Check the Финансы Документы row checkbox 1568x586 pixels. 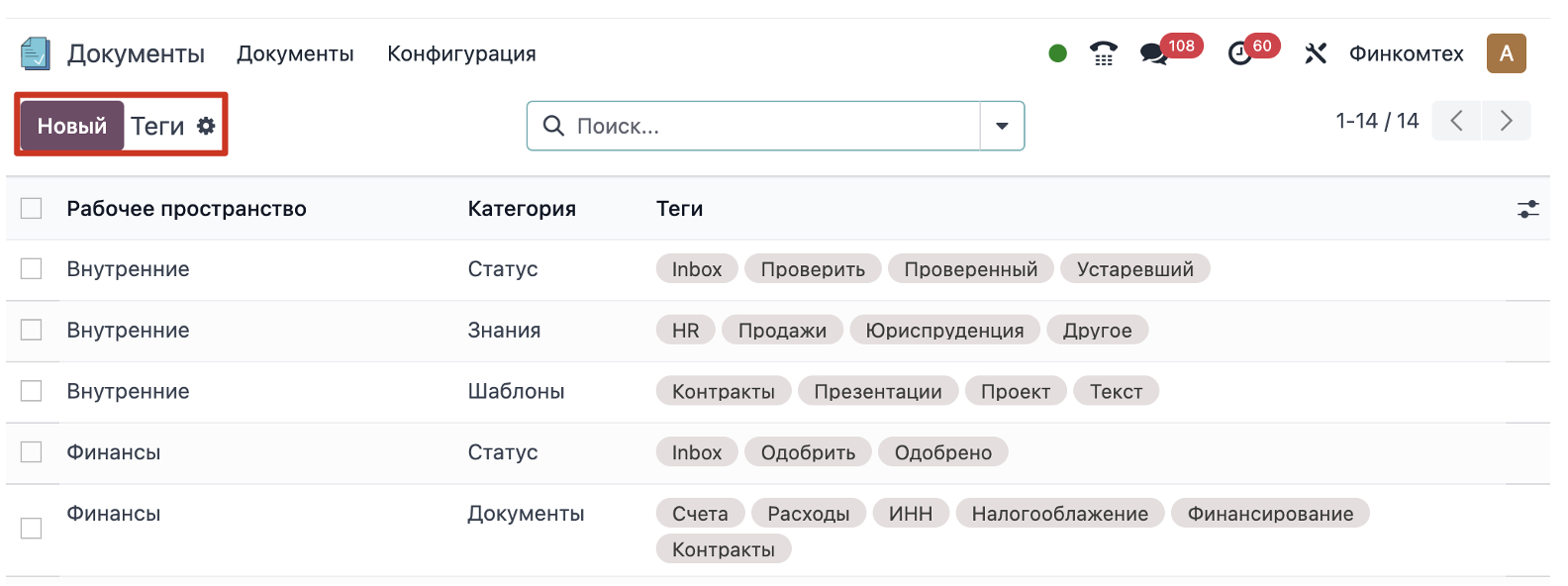32,529
